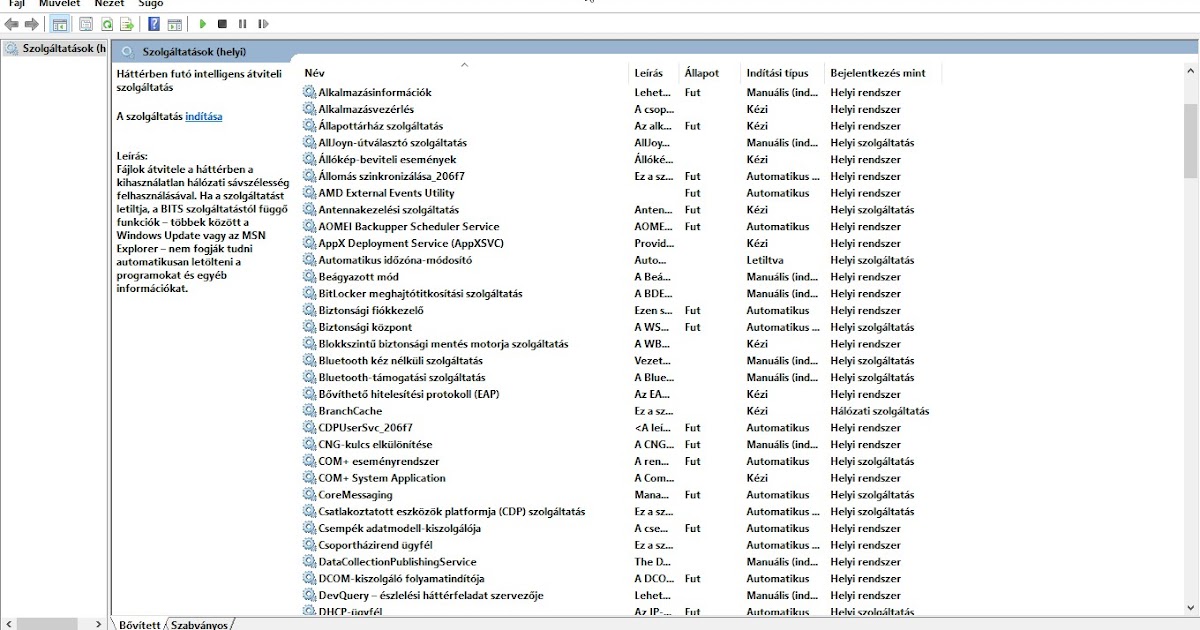Toggle the show/hide console tree icon

[x=60, y=24]
